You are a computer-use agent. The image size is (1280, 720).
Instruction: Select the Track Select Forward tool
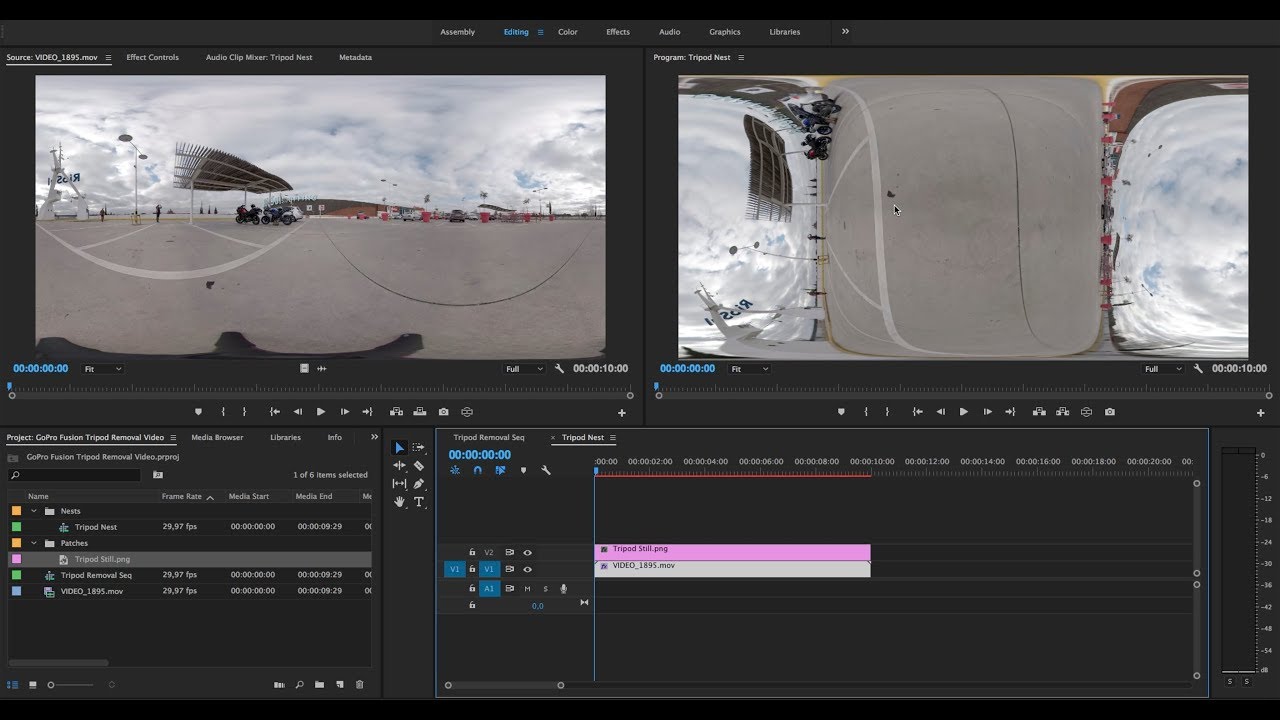(419, 447)
